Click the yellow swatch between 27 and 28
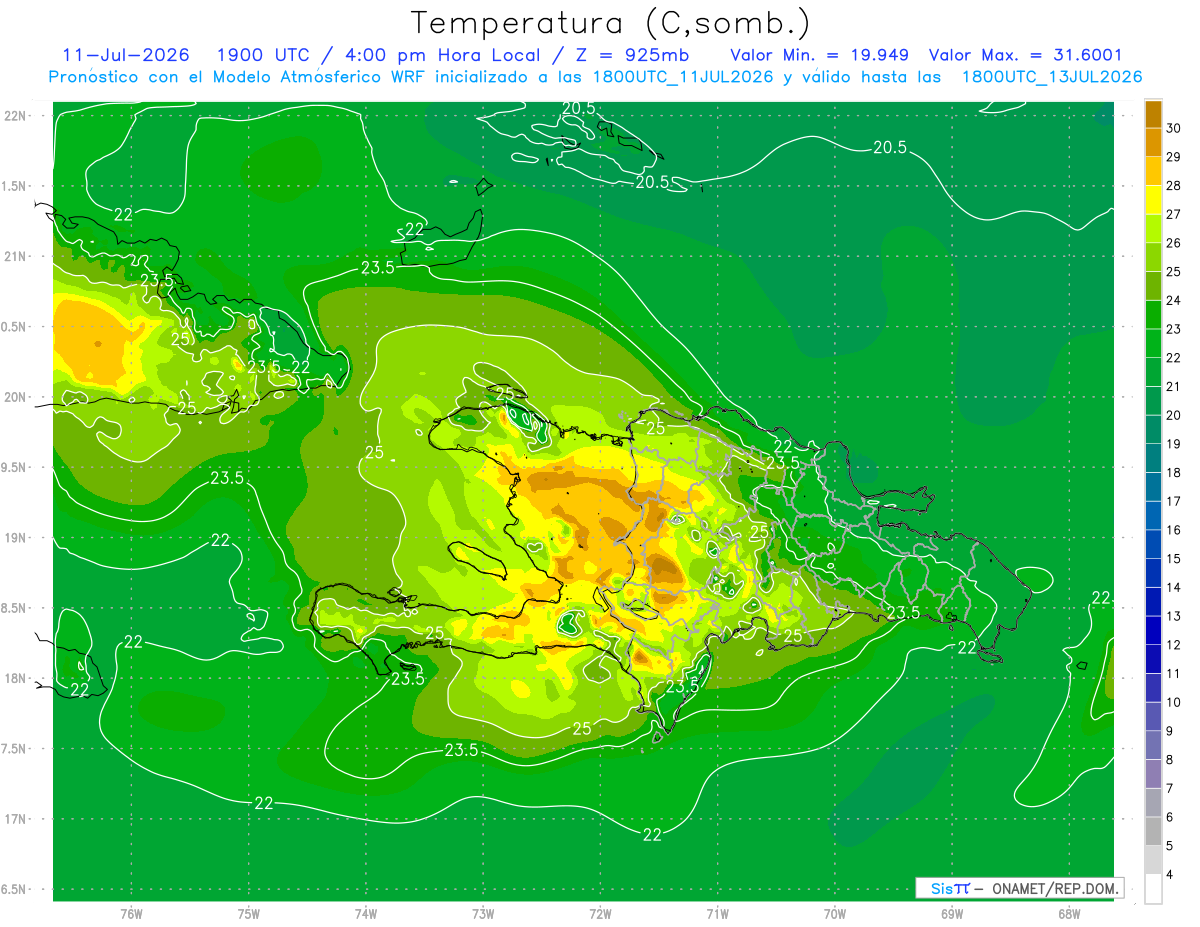The width and height of the screenshot is (1200, 927). pyautogui.click(x=1153, y=200)
